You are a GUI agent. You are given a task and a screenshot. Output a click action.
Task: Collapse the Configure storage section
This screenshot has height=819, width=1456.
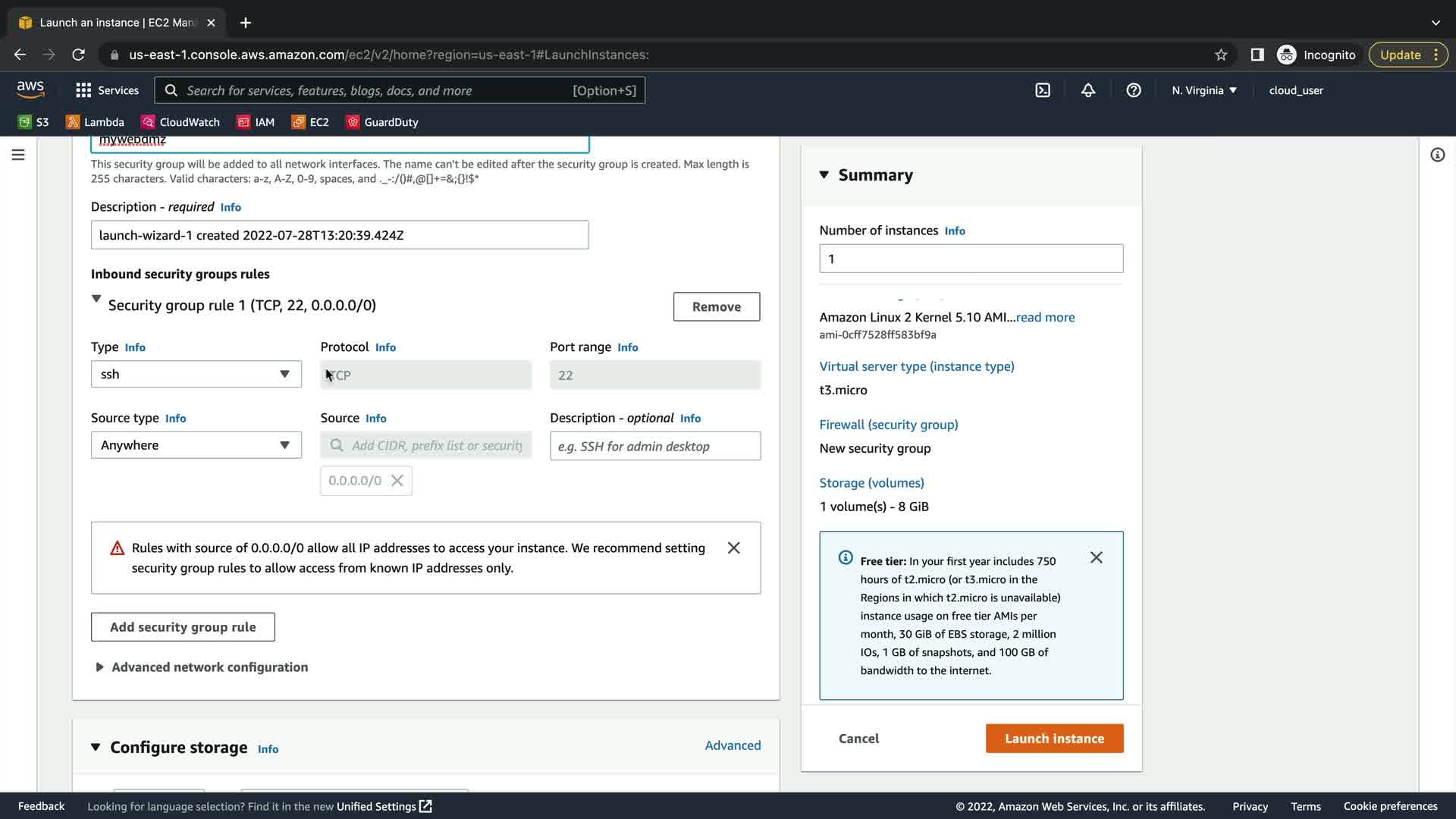(96, 747)
